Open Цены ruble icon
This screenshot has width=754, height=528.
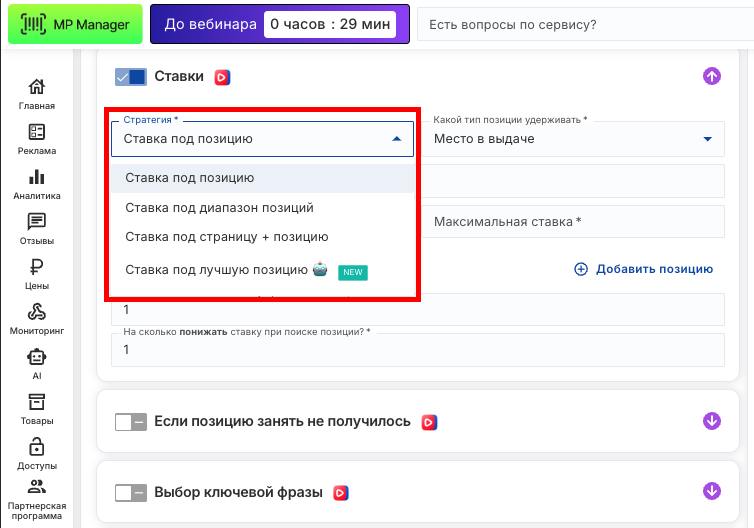(37, 274)
